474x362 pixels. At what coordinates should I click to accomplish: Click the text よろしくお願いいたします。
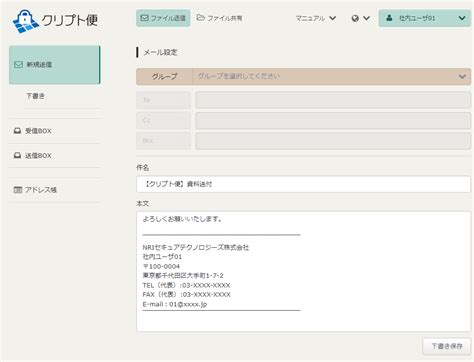tap(182, 219)
